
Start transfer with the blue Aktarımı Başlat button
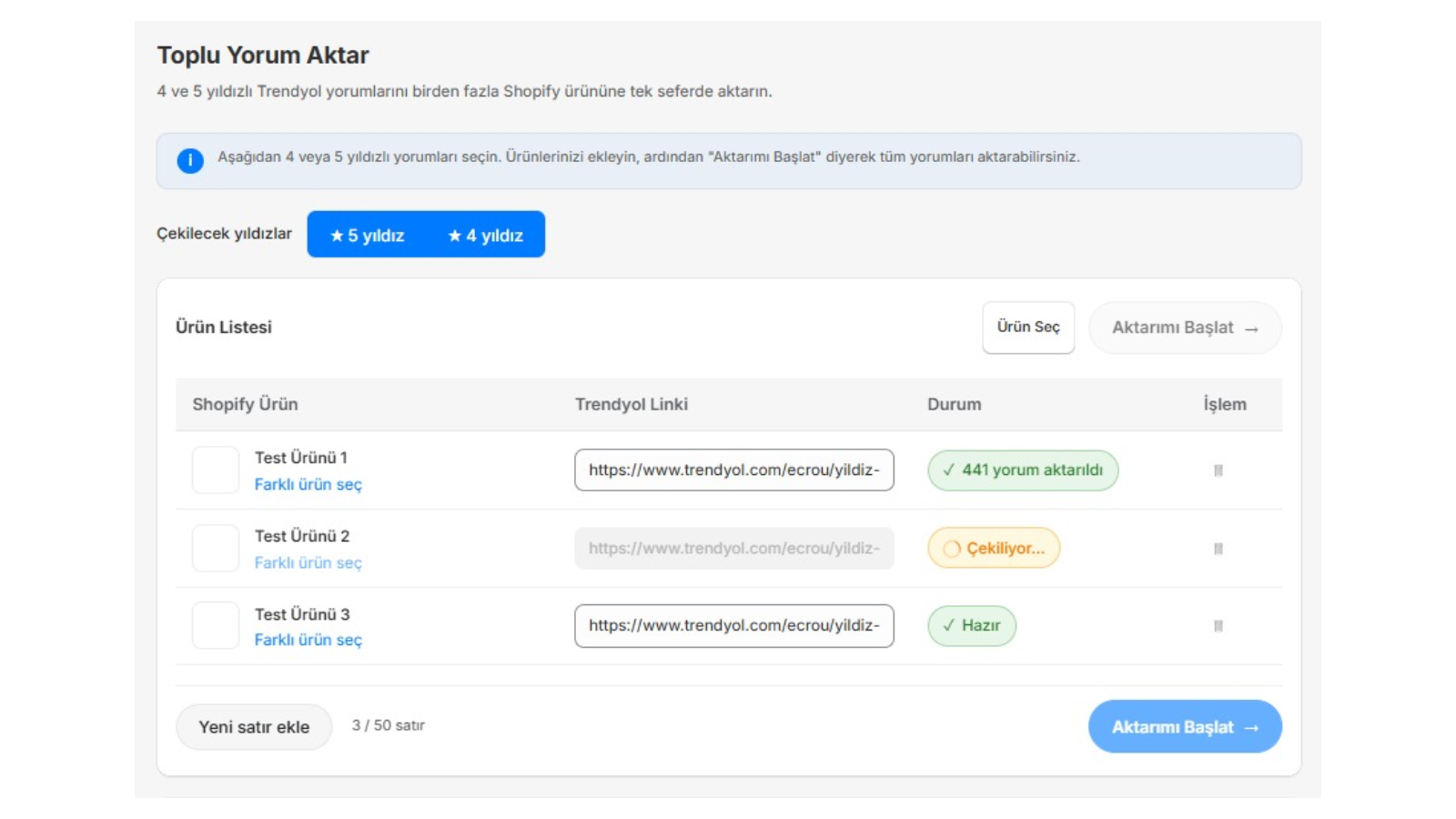point(1184,727)
